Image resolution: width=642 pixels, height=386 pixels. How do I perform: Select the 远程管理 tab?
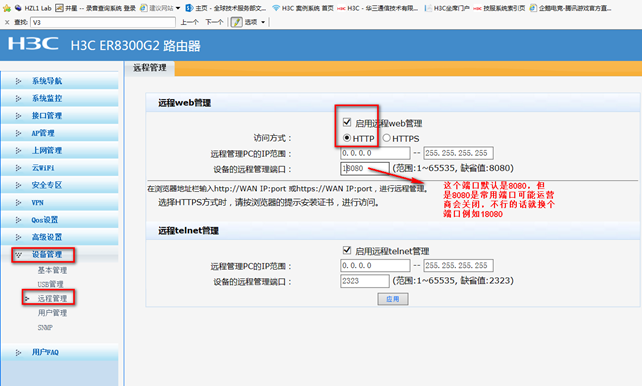149,68
